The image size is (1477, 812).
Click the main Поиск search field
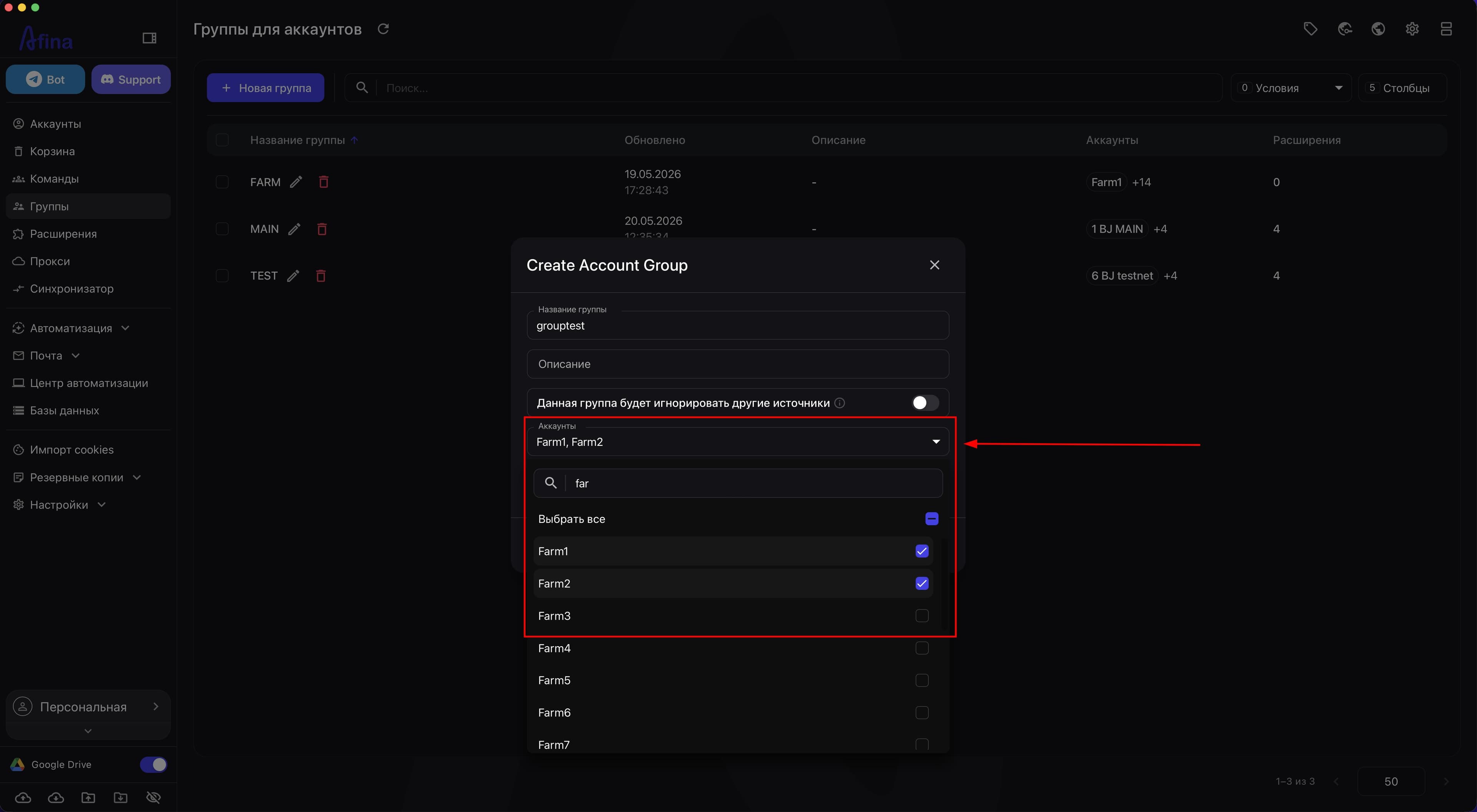[x=783, y=88]
